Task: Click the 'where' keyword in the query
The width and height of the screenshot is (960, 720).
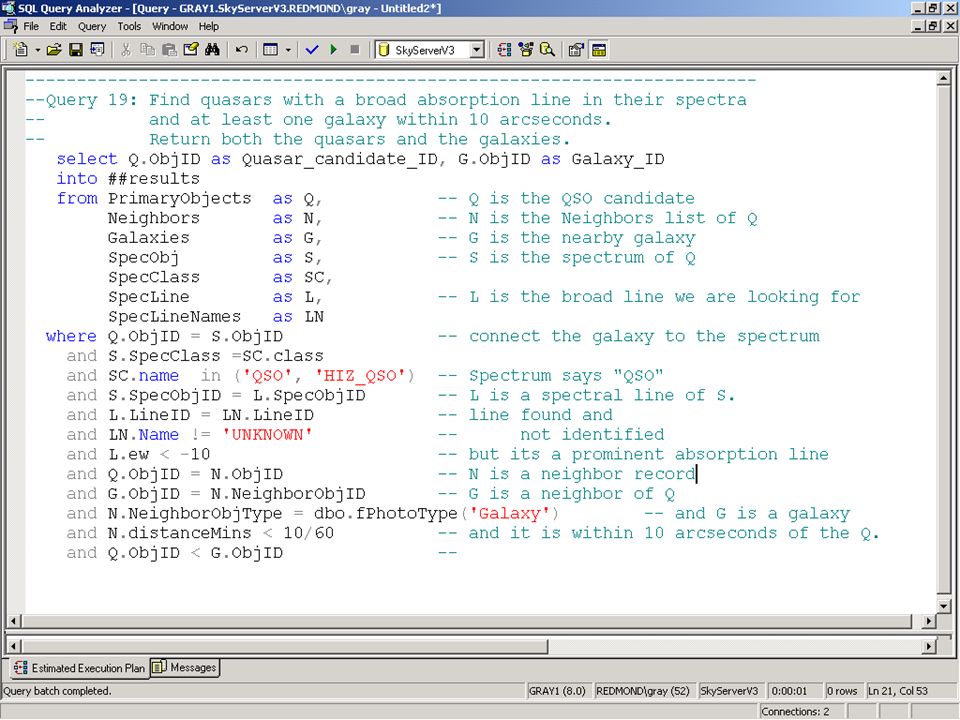Action: click(x=71, y=336)
